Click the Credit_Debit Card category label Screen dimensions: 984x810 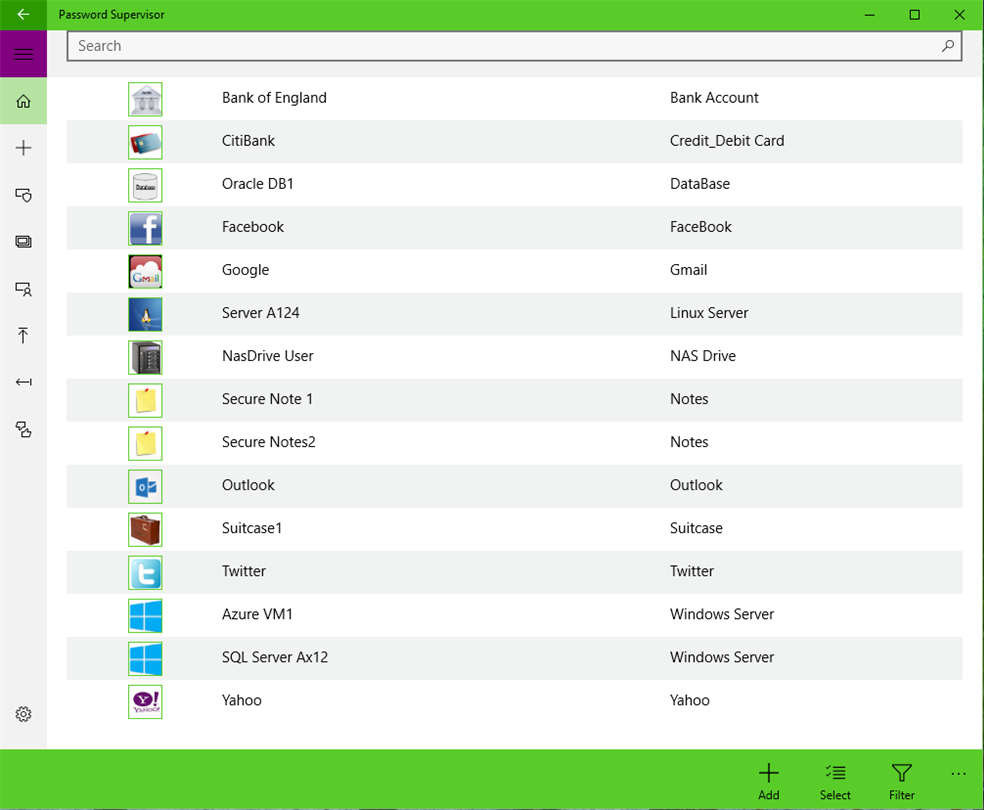[727, 141]
